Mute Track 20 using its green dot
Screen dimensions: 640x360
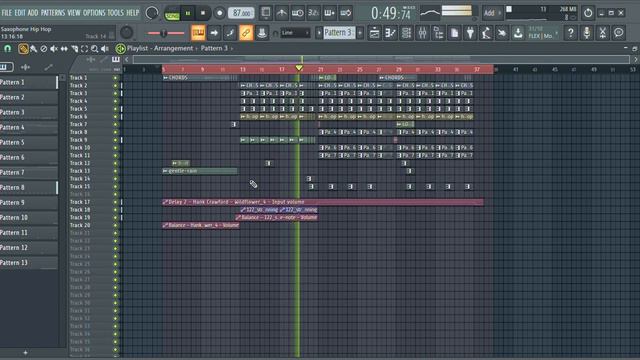[116, 225]
